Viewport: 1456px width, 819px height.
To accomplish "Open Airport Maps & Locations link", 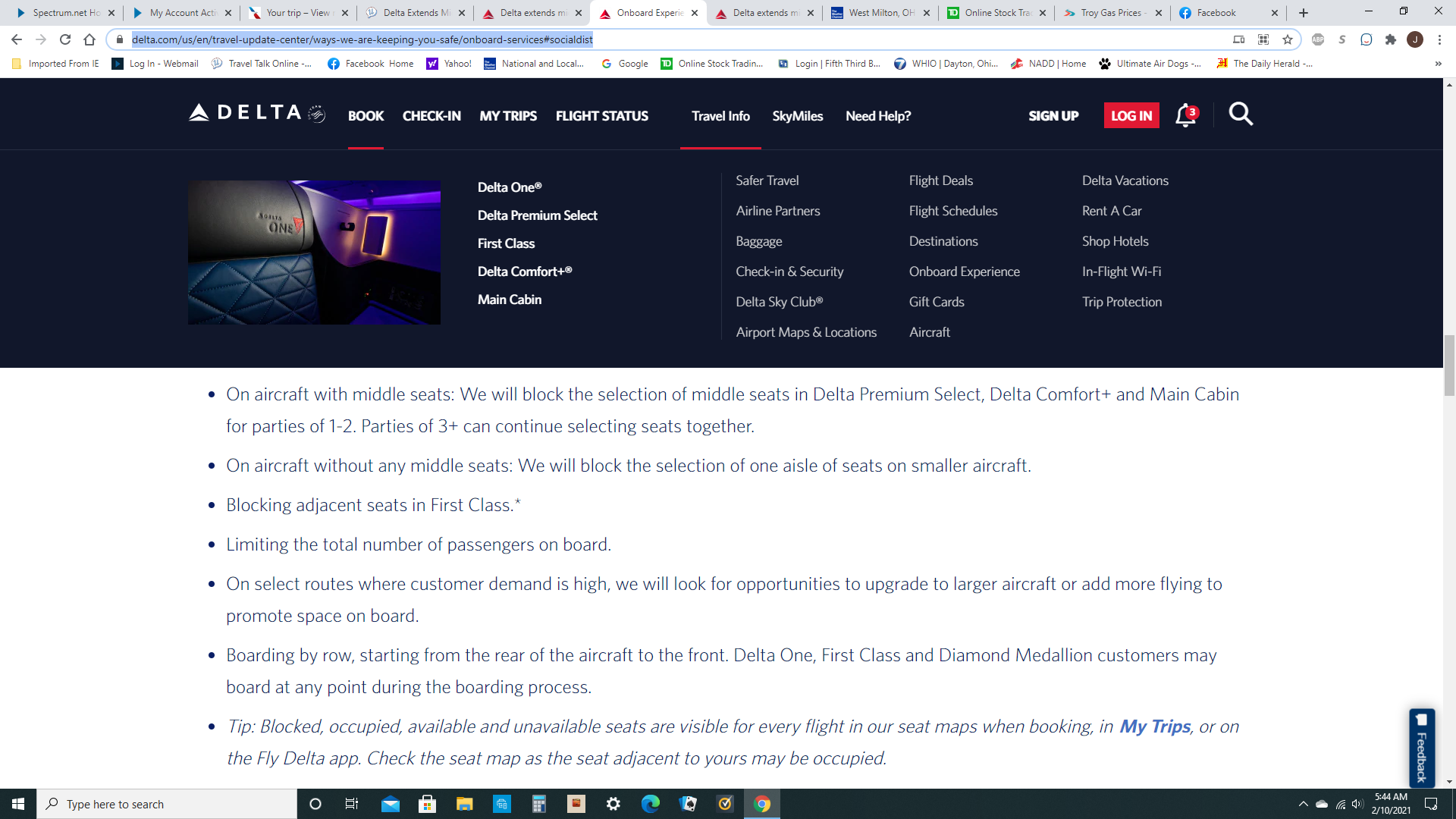I will pos(806,332).
